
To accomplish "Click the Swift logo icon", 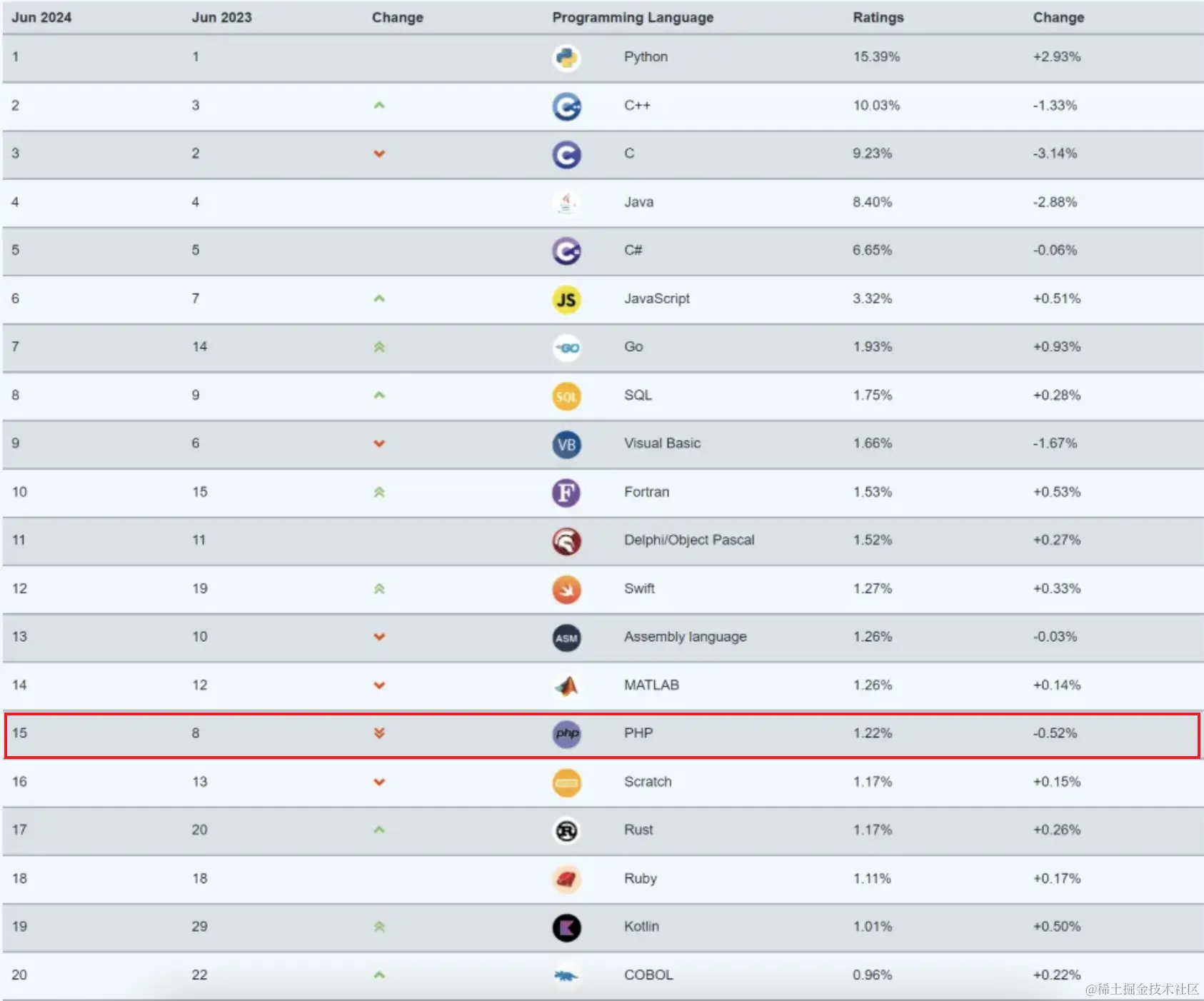I will [566, 590].
